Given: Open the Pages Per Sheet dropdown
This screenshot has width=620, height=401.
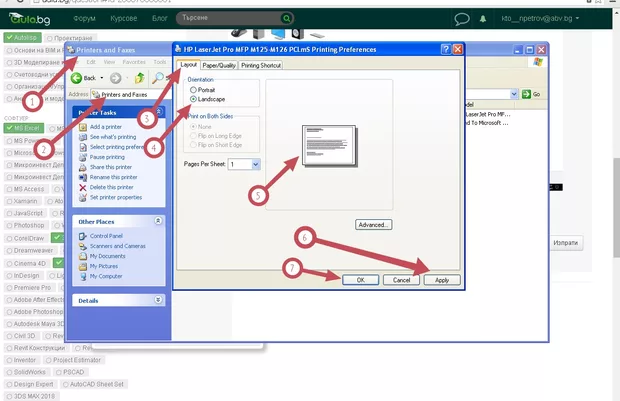Looking at the screenshot, I should coord(256,164).
